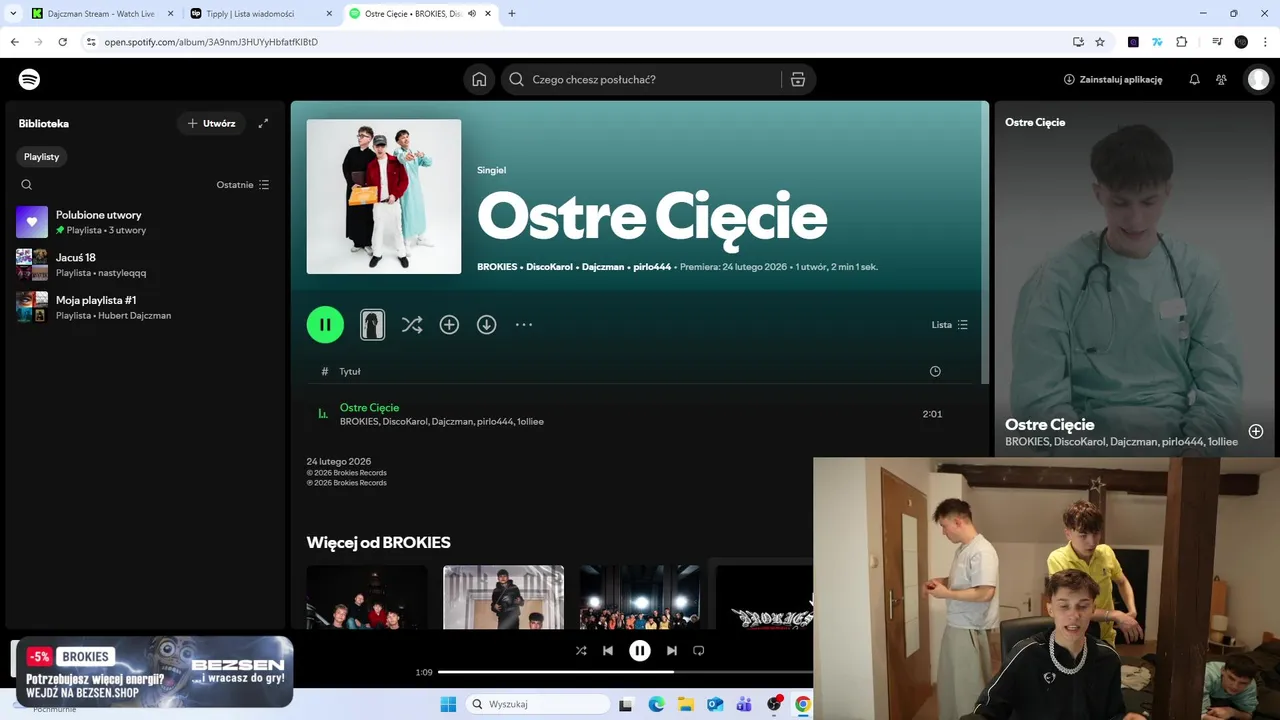This screenshot has height=720, width=1280.
Task: Open the Browse icon in search bar
Action: pos(798,80)
